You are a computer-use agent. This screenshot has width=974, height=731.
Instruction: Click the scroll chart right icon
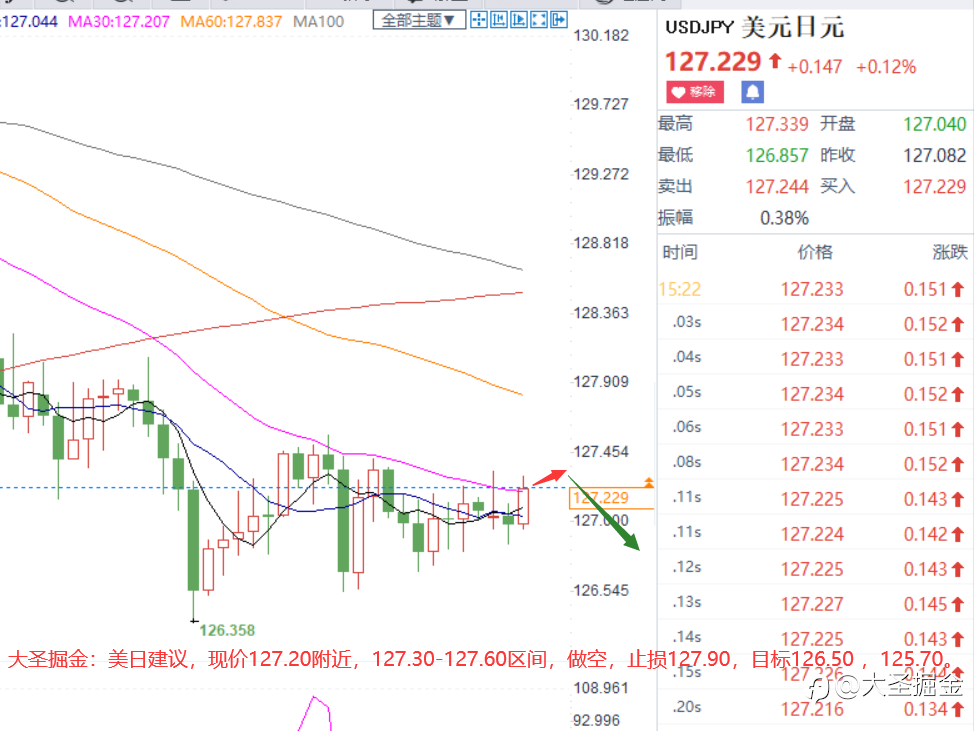[519, 20]
